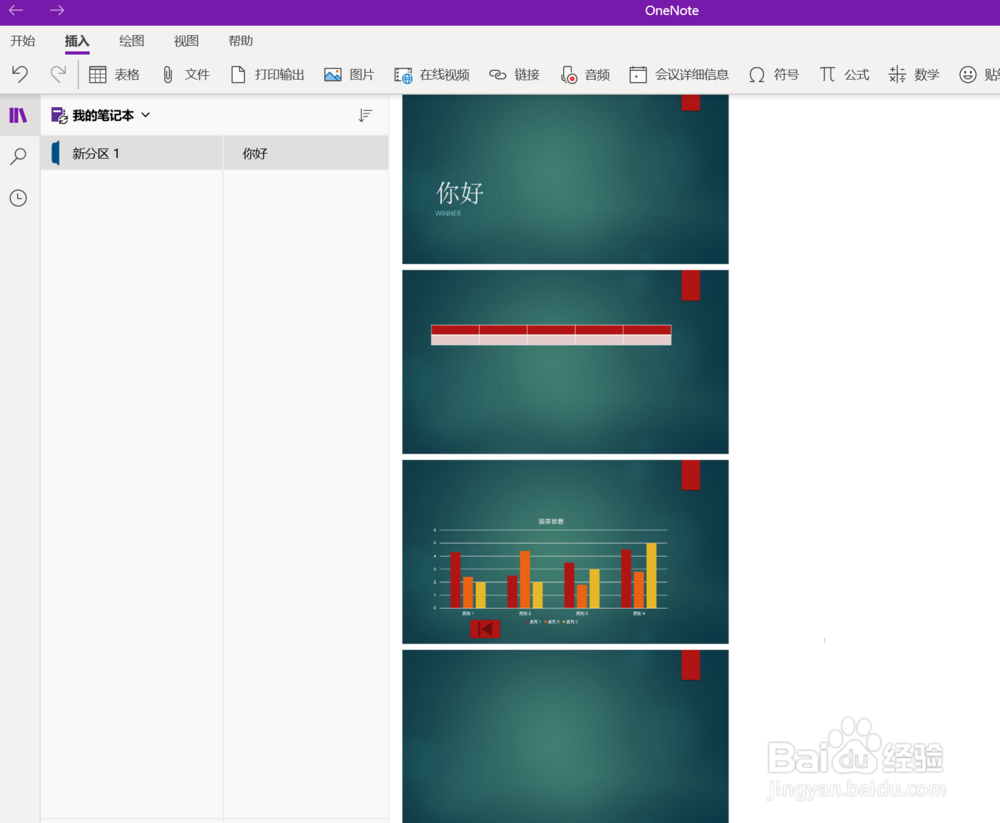The image size is (1000, 823).
Task: Insert a link (链接)
Action: pyautogui.click(x=514, y=75)
